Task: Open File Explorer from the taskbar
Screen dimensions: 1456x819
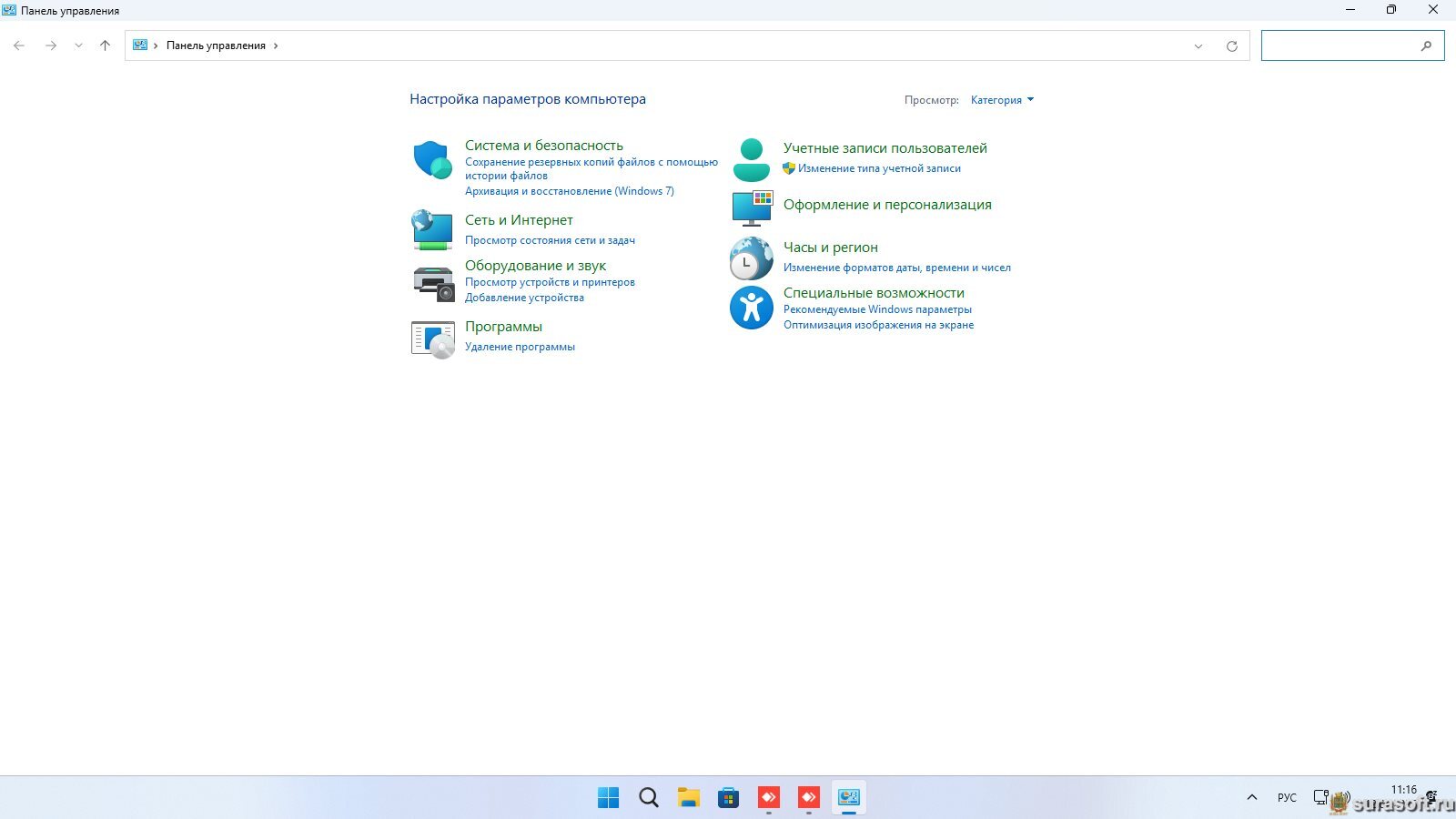Action: point(689,798)
